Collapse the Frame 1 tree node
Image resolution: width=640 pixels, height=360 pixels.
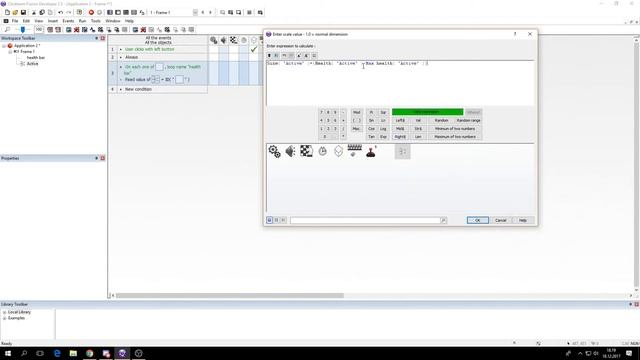[10, 52]
